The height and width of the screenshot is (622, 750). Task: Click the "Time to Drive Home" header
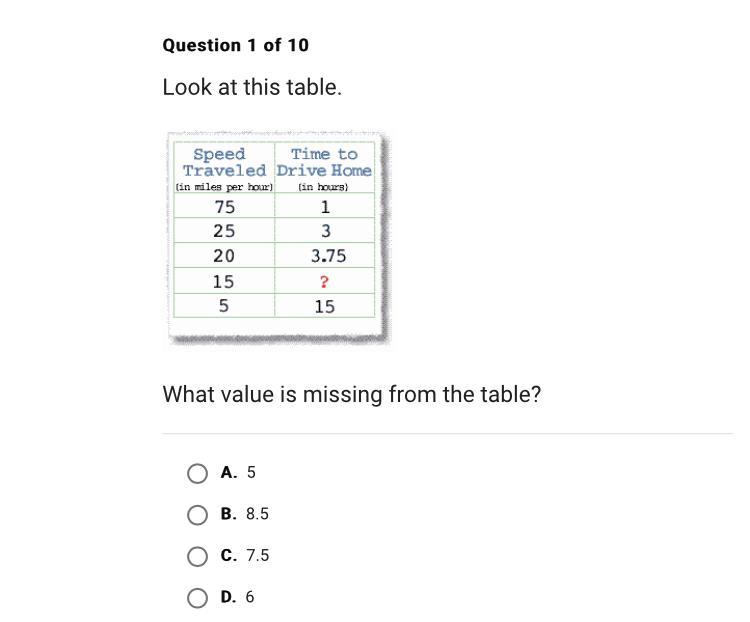(324, 162)
